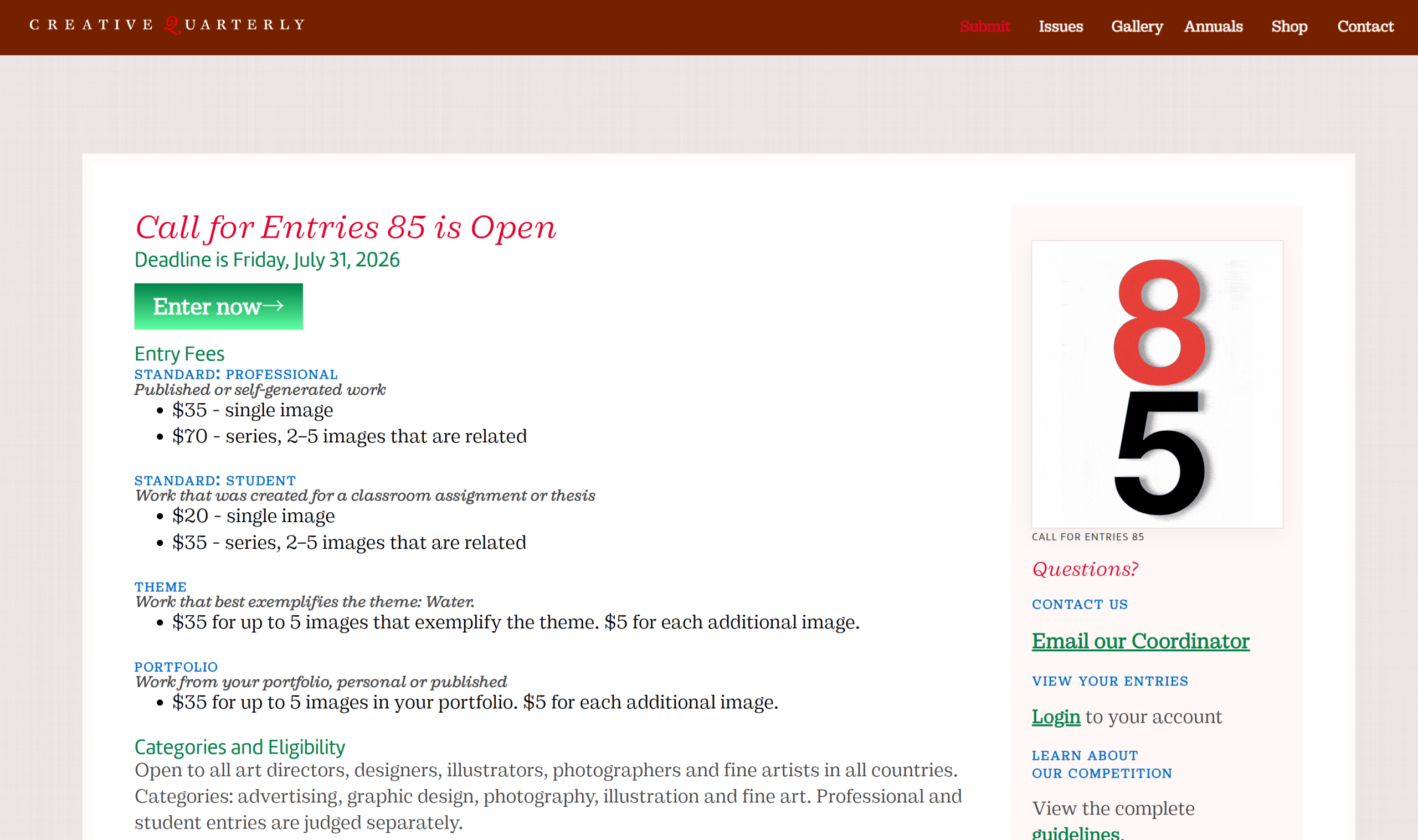Click the Published or self-generated work line

(x=260, y=389)
